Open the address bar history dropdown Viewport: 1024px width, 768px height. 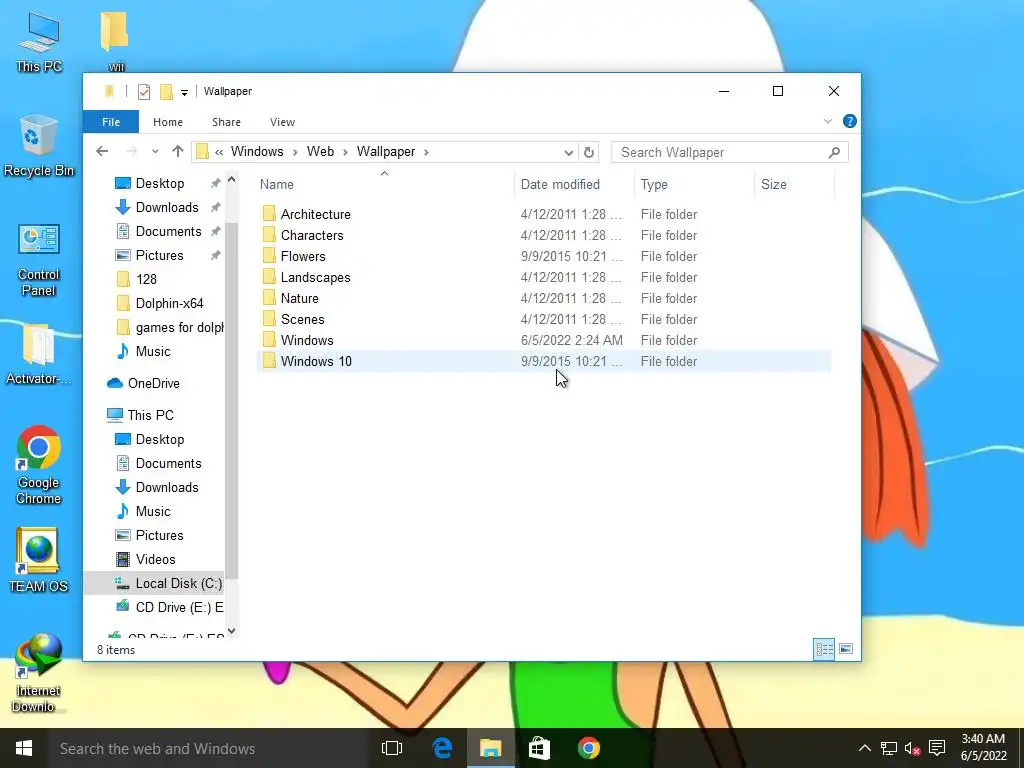[568, 152]
